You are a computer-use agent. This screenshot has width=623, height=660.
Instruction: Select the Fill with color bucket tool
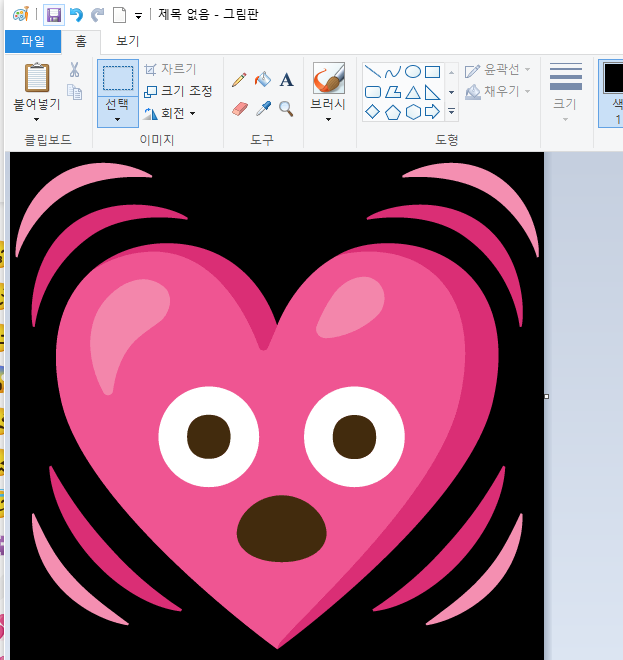263,79
